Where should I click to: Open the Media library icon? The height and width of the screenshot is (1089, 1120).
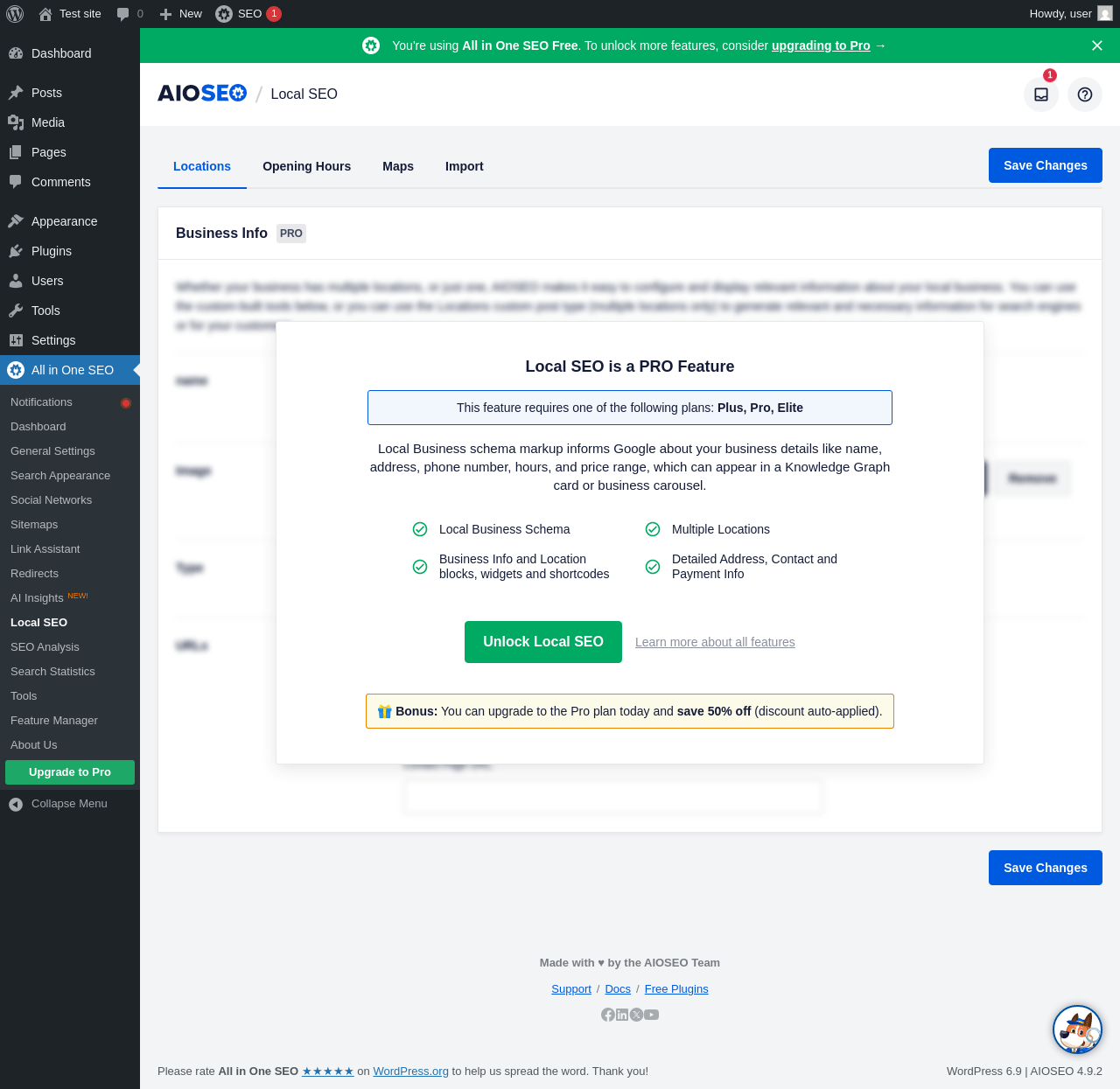16,122
